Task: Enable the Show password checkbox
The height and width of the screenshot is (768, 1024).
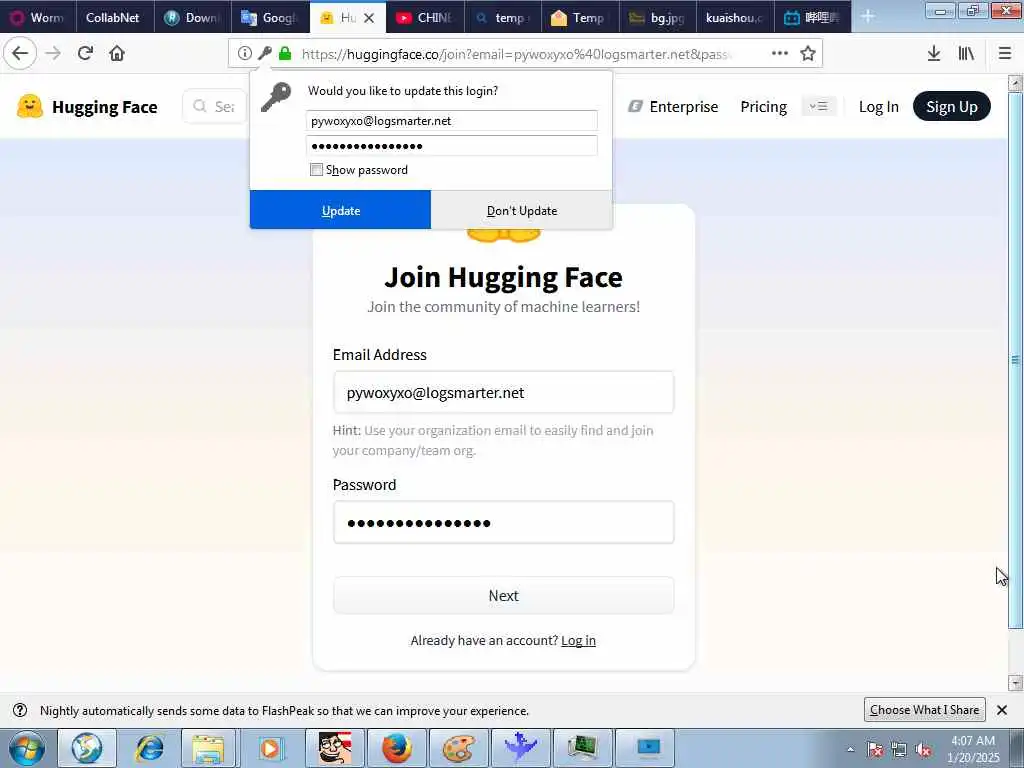Action: click(x=316, y=170)
